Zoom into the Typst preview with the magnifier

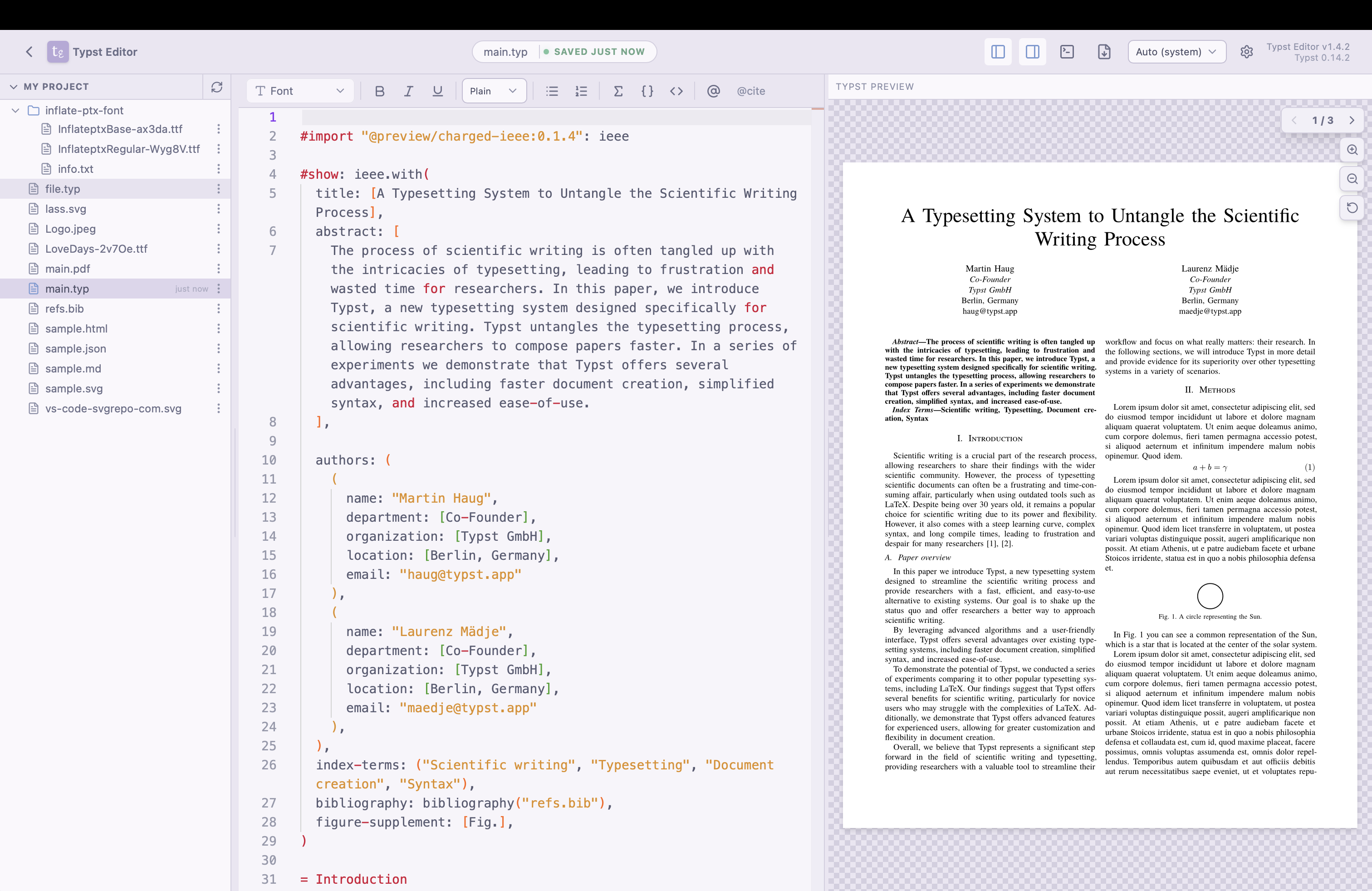(1352, 150)
